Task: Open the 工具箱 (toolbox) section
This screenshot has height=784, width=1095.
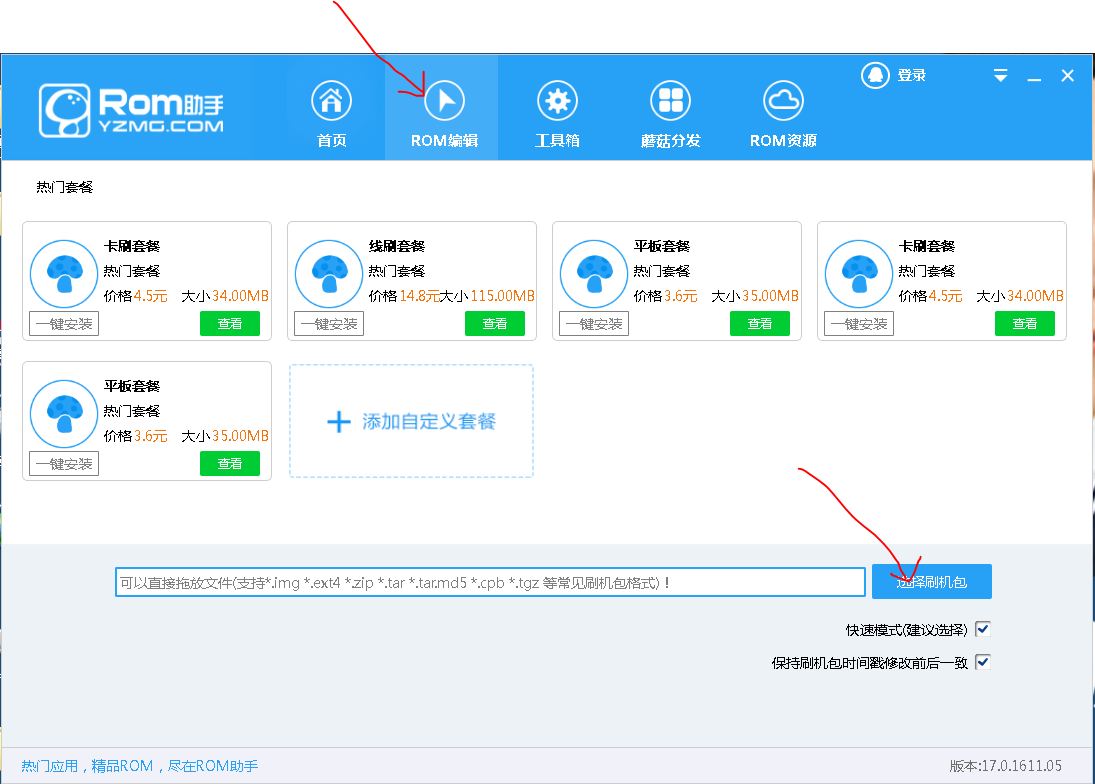Action: click(x=557, y=107)
